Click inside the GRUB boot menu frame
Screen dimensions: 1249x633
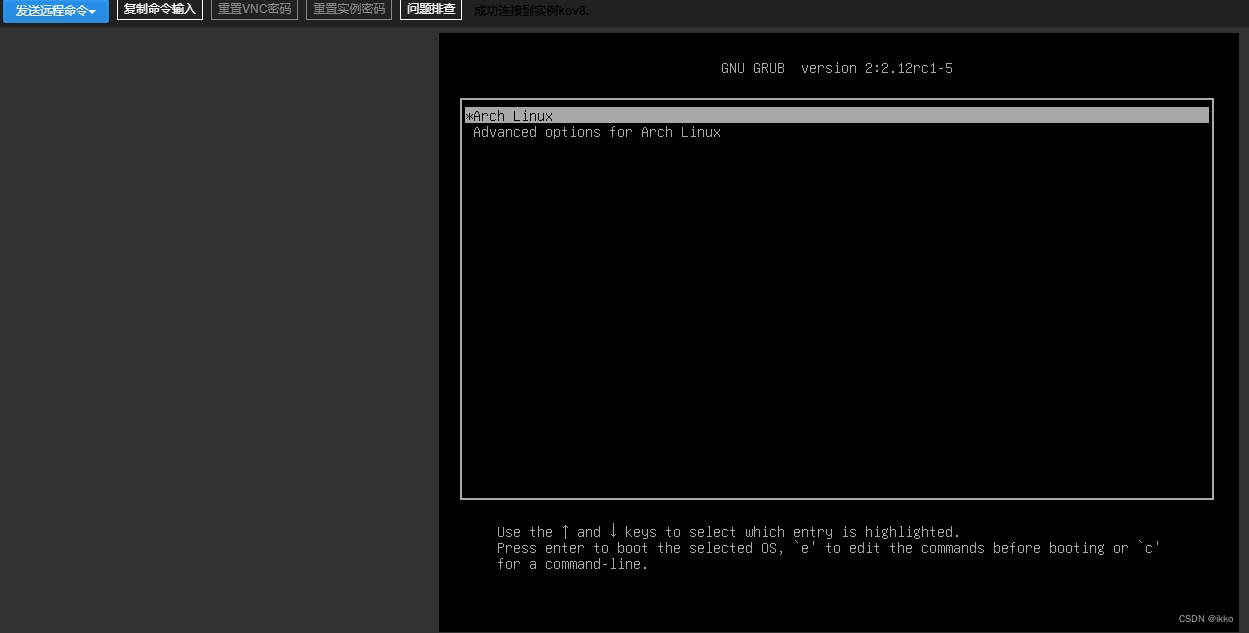836,300
